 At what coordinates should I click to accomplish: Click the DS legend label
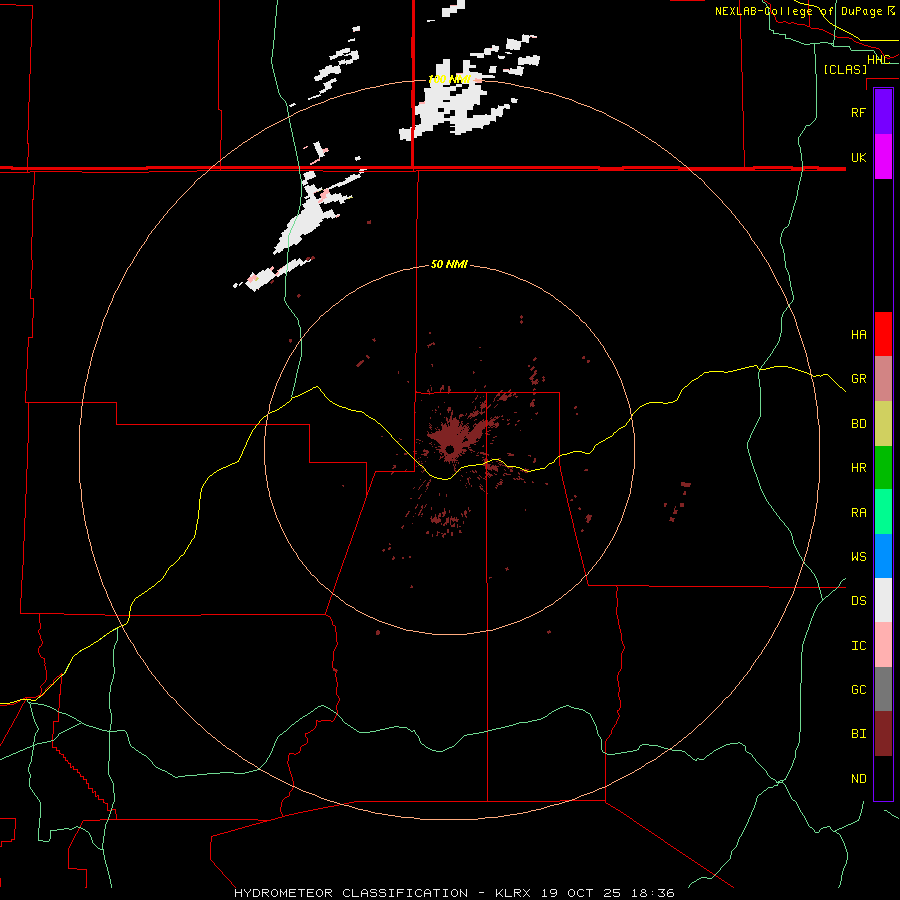coord(858,600)
